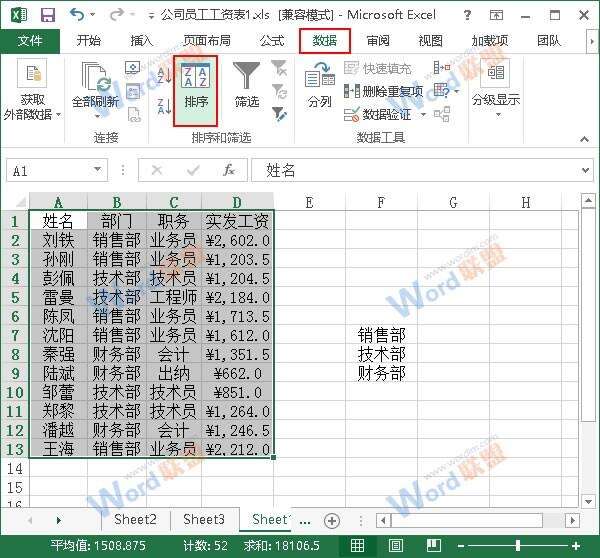The image size is (600, 558).
Task: Select cell containing 雷曼
Action: [58, 297]
